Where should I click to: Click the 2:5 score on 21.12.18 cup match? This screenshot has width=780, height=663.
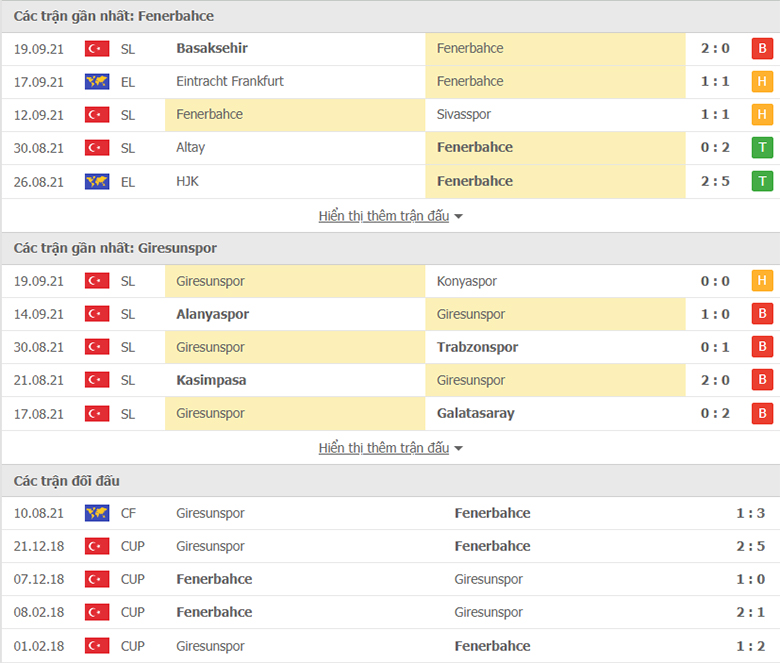751,546
